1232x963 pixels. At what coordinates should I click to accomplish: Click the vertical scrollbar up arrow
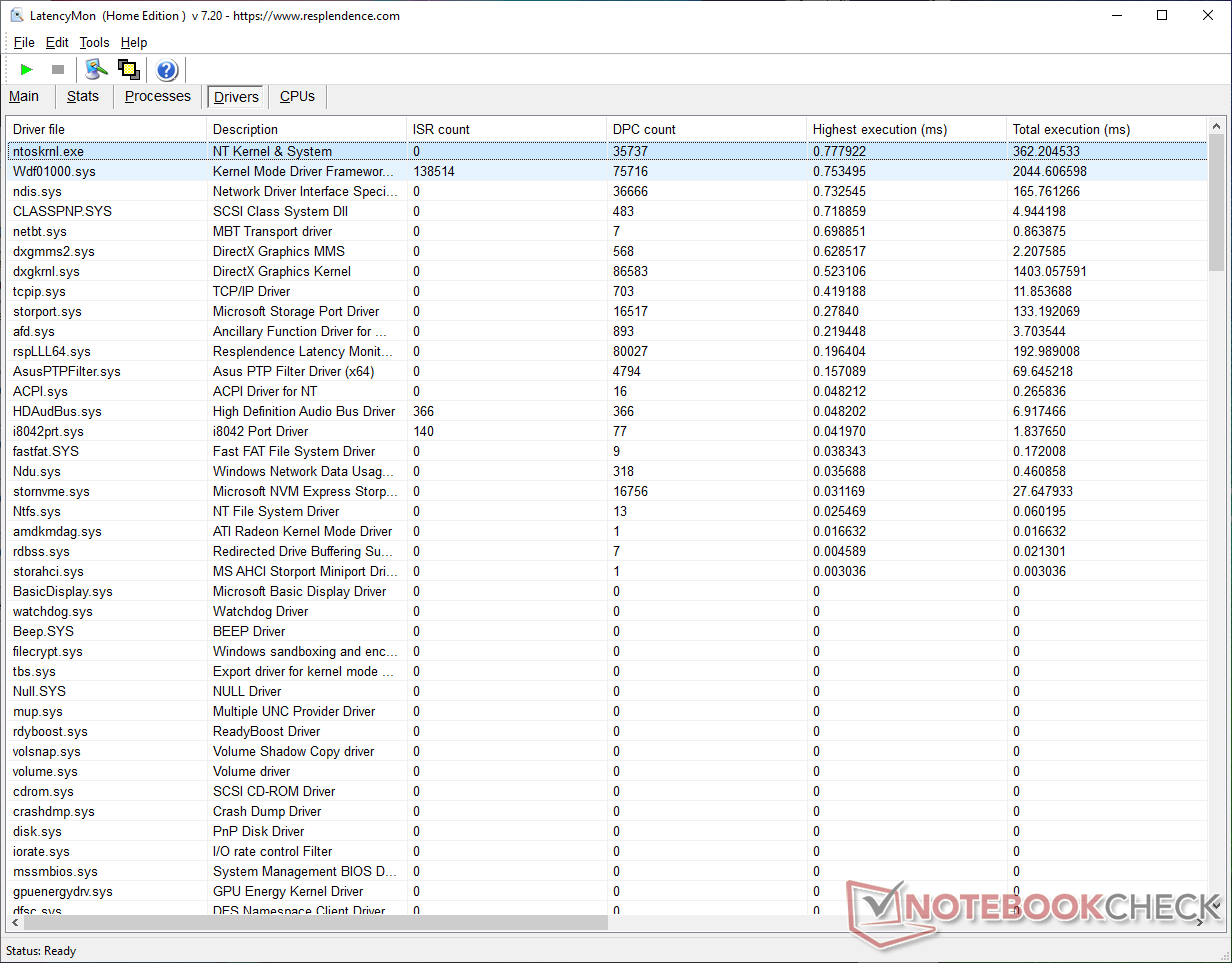point(1216,126)
